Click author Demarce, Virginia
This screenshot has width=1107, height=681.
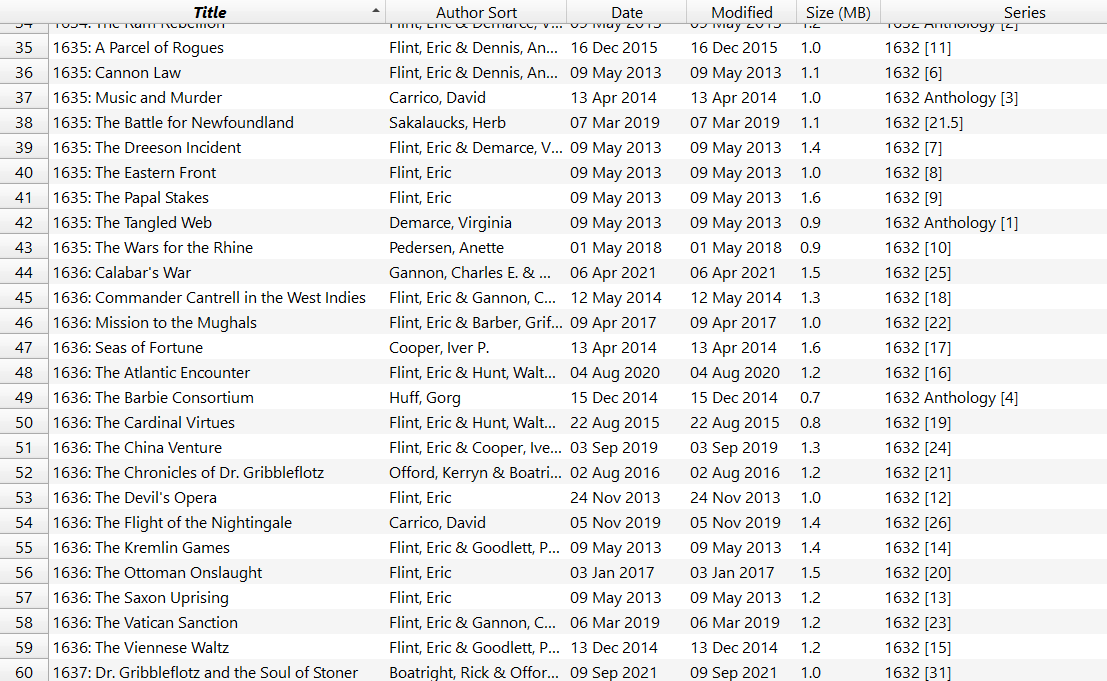pos(450,222)
